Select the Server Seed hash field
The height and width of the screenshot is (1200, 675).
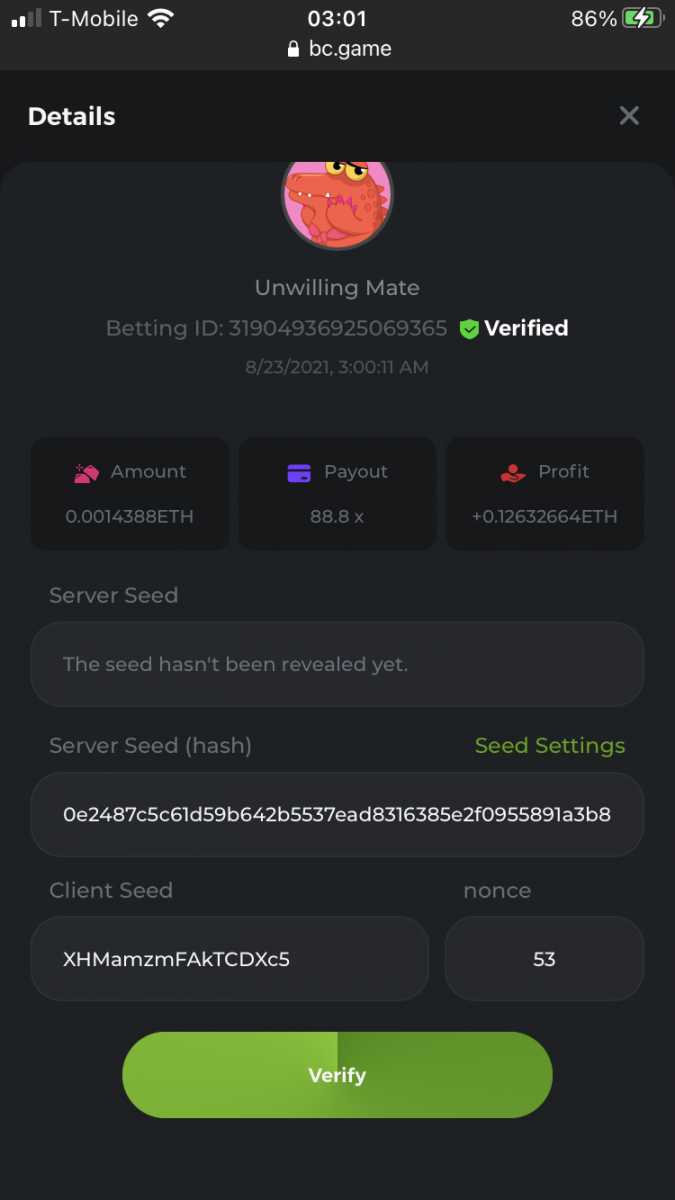coord(337,814)
